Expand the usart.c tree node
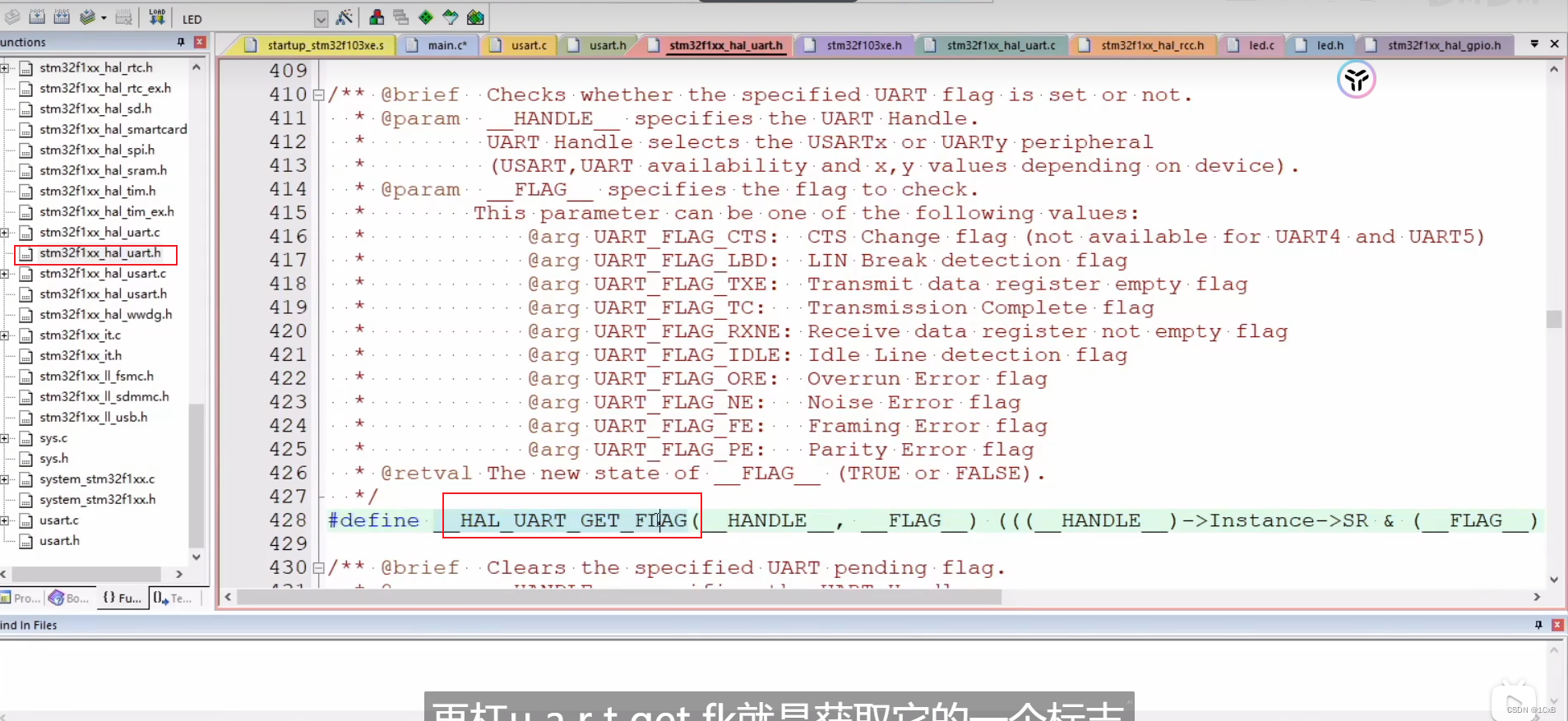Viewport: 1568px width, 721px height. point(4,520)
